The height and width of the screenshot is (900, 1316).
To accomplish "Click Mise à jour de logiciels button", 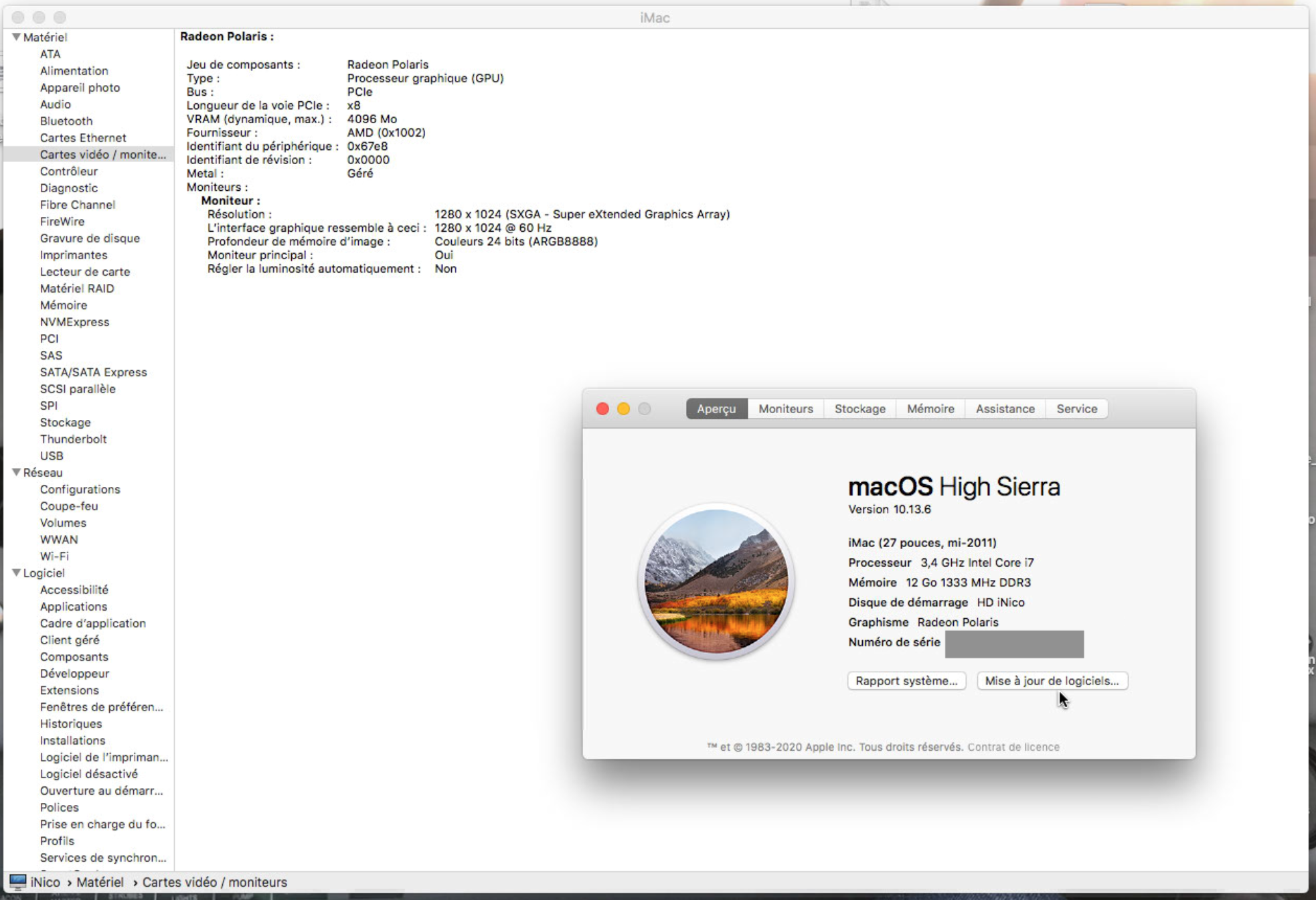I will 1052,680.
